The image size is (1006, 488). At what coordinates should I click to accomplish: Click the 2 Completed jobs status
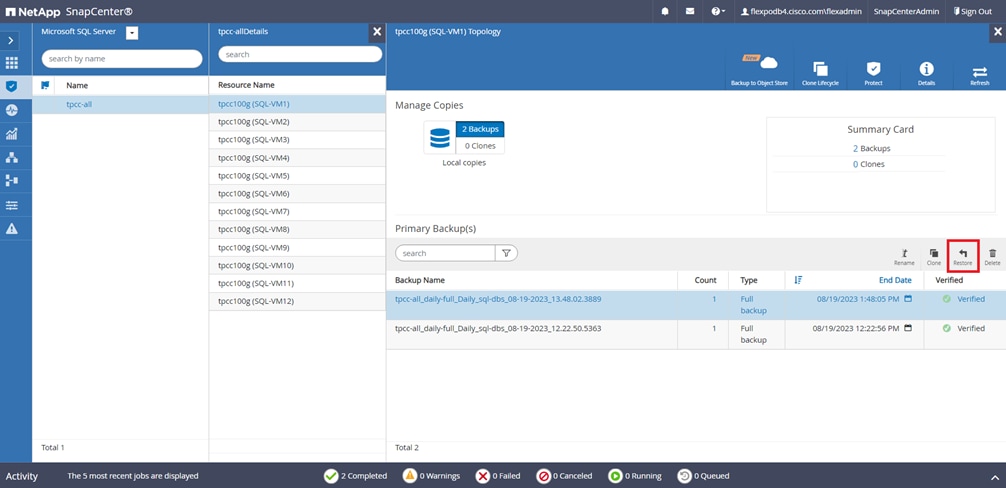coord(355,476)
